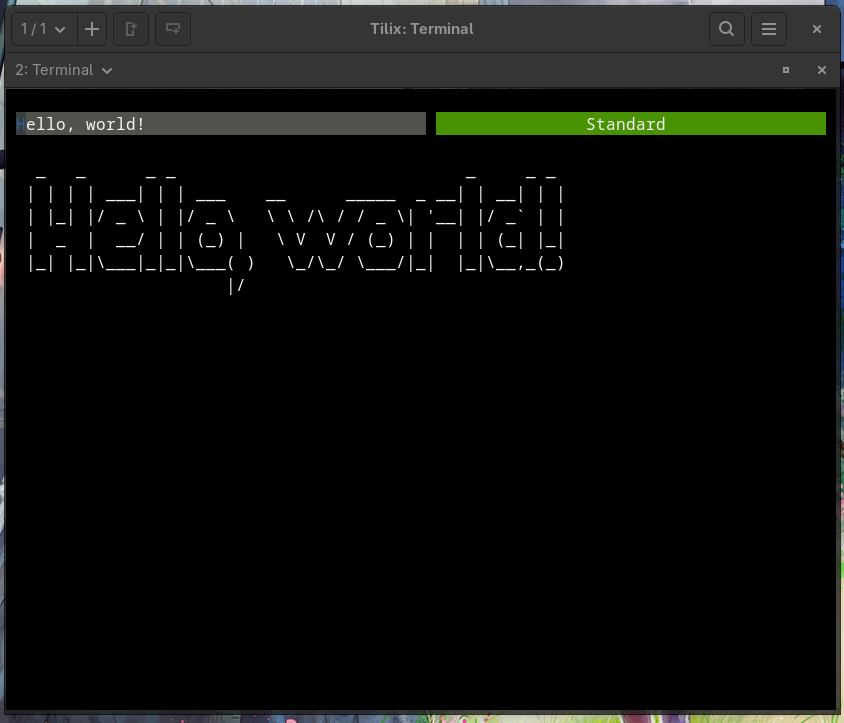Viewport: 844px width, 723px height.
Task: Click the add terminal down icon
Action: (x=173, y=29)
